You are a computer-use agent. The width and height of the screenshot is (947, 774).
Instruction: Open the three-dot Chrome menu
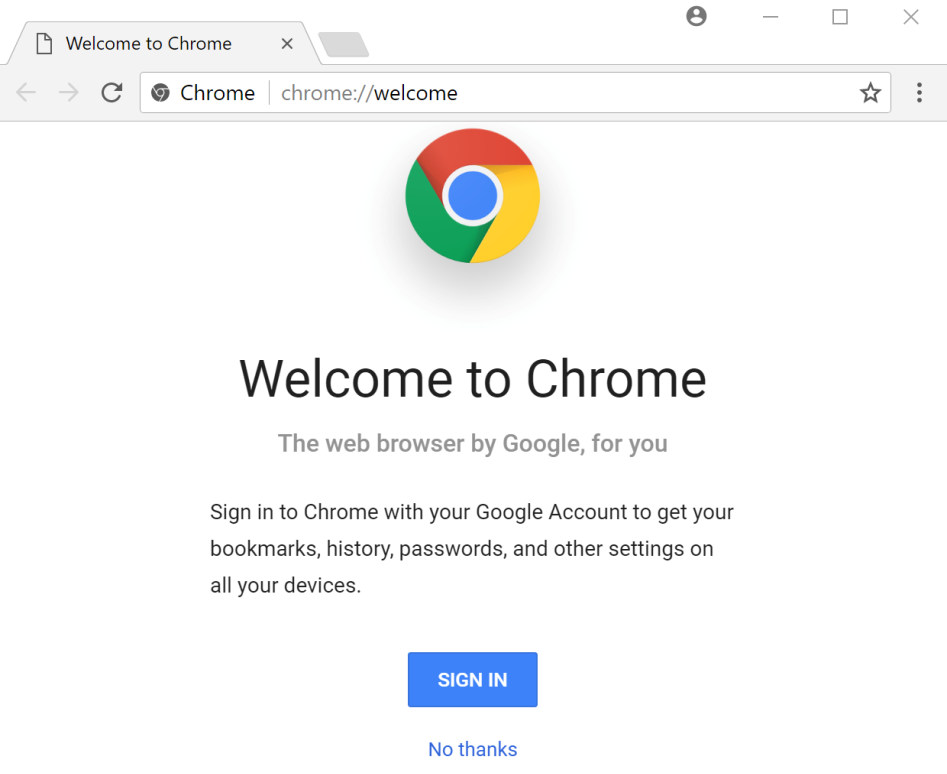[x=919, y=93]
